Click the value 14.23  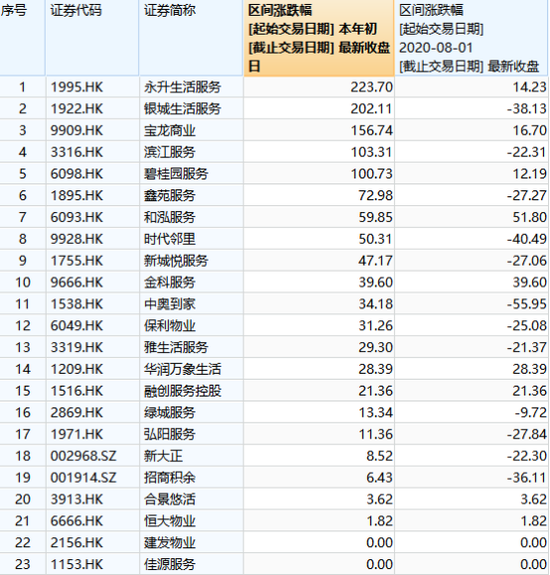[x=529, y=87]
